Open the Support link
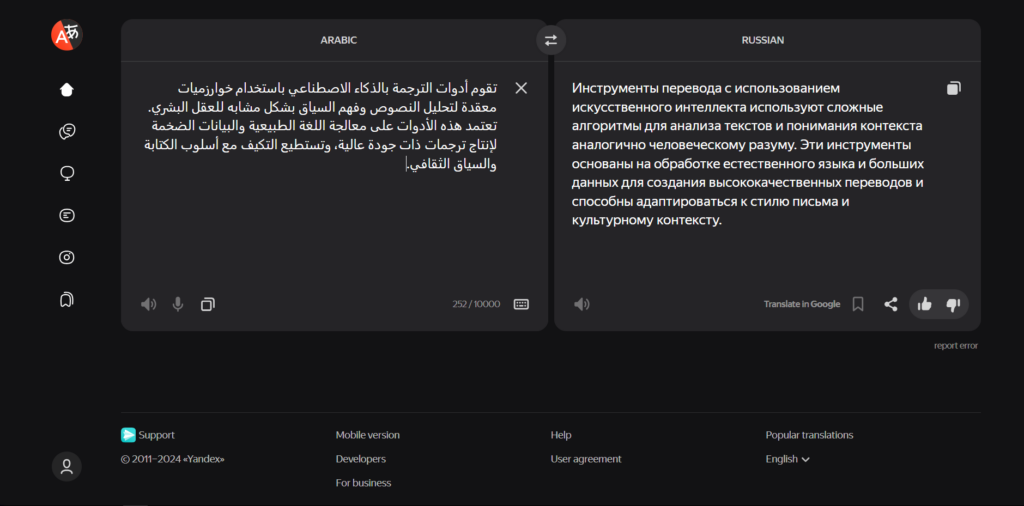 156,435
